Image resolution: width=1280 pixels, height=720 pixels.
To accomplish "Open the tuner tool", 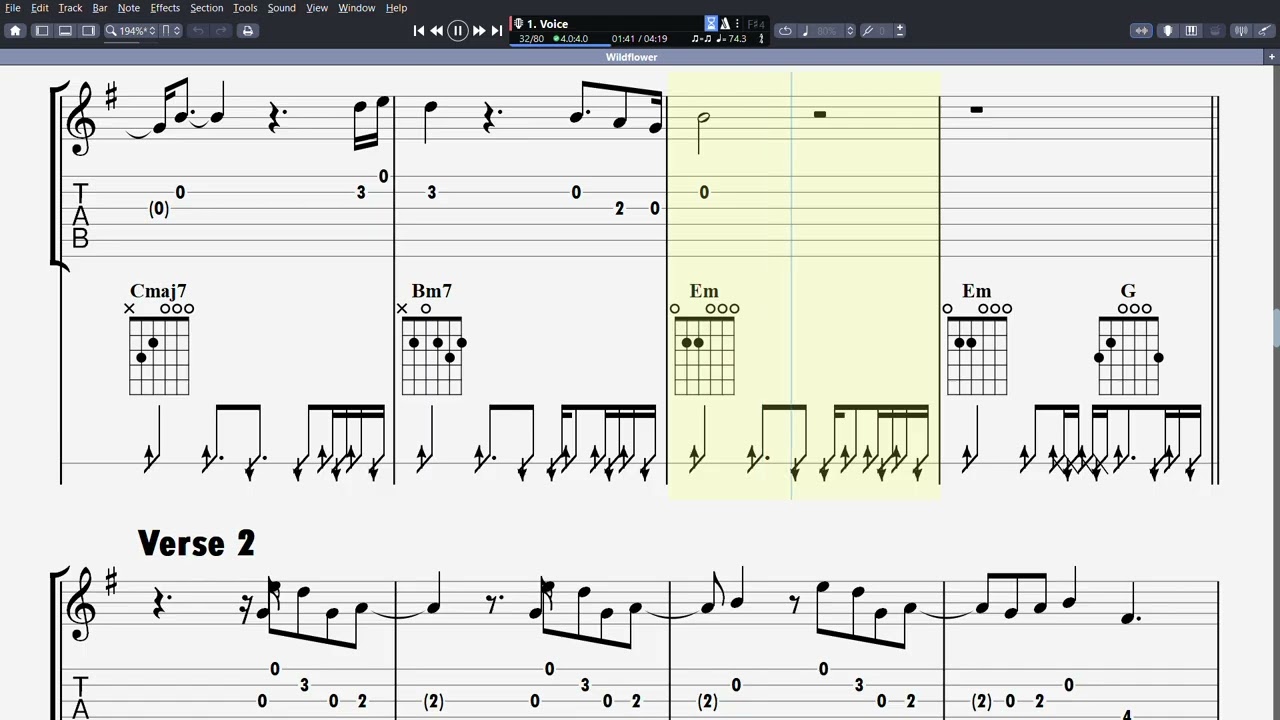I will coord(1241,31).
